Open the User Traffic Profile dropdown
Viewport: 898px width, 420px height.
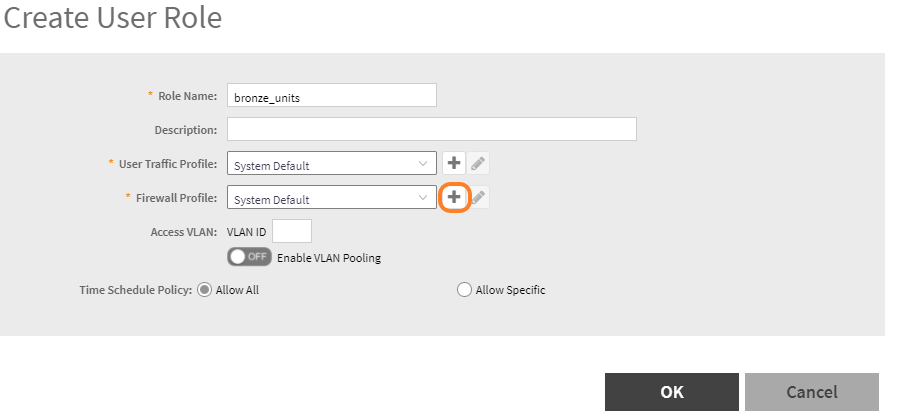[332, 165]
